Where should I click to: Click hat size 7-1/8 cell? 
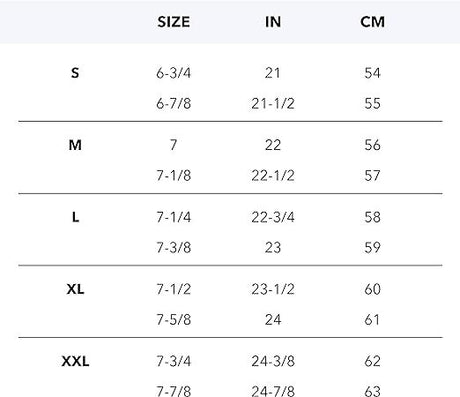(x=174, y=176)
